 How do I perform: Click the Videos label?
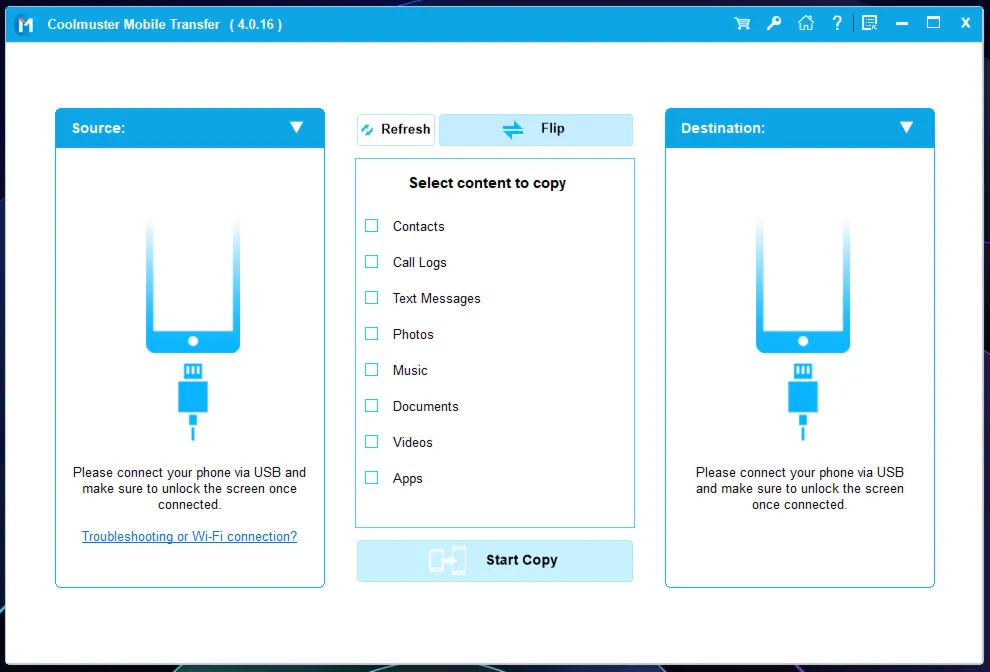413,442
